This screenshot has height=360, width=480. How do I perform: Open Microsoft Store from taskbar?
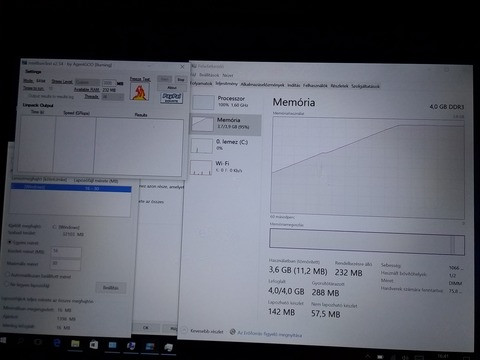[94, 344]
